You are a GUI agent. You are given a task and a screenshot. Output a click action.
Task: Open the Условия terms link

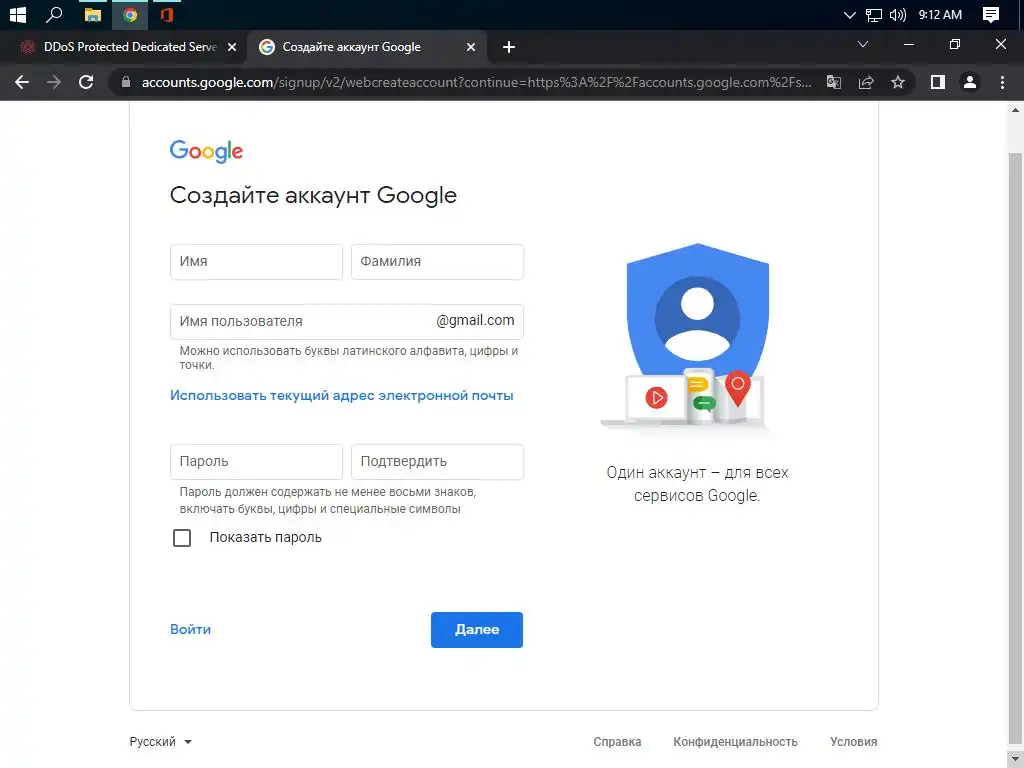point(854,742)
